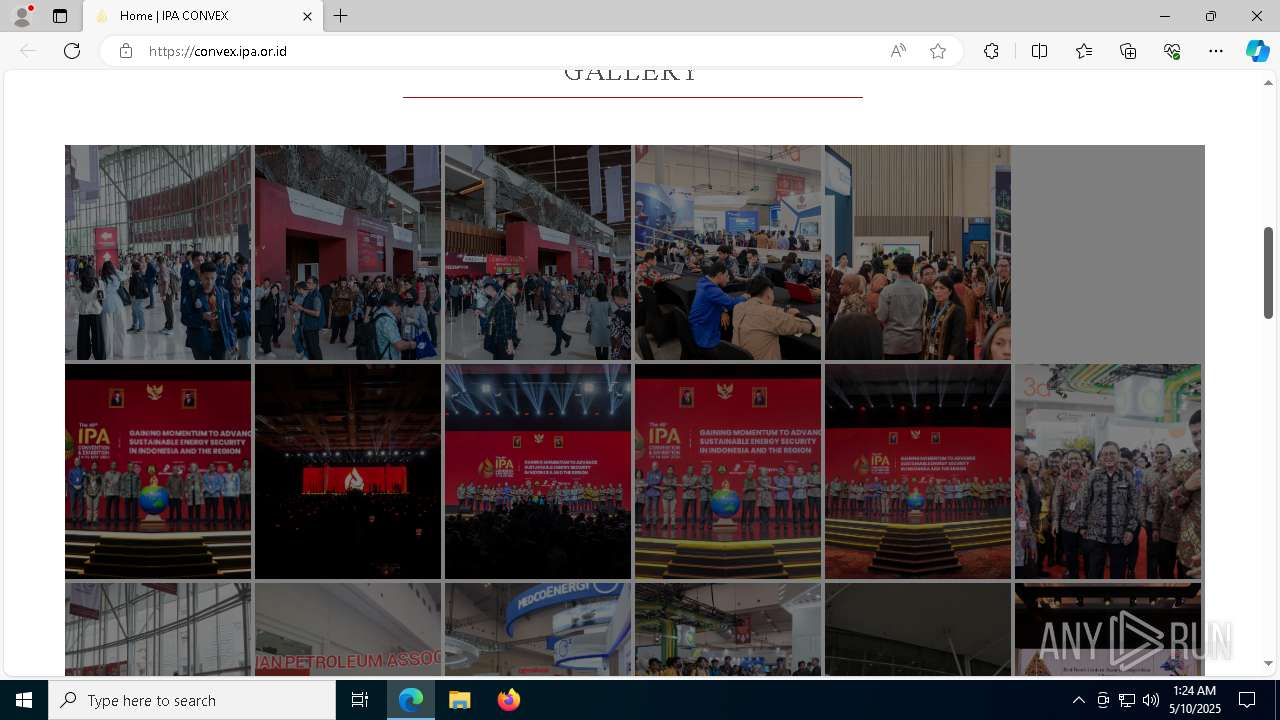Open gallery photo of red entrance wall
This screenshot has height=720, width=1280.
pyautogui.click(x=348, y=252)
